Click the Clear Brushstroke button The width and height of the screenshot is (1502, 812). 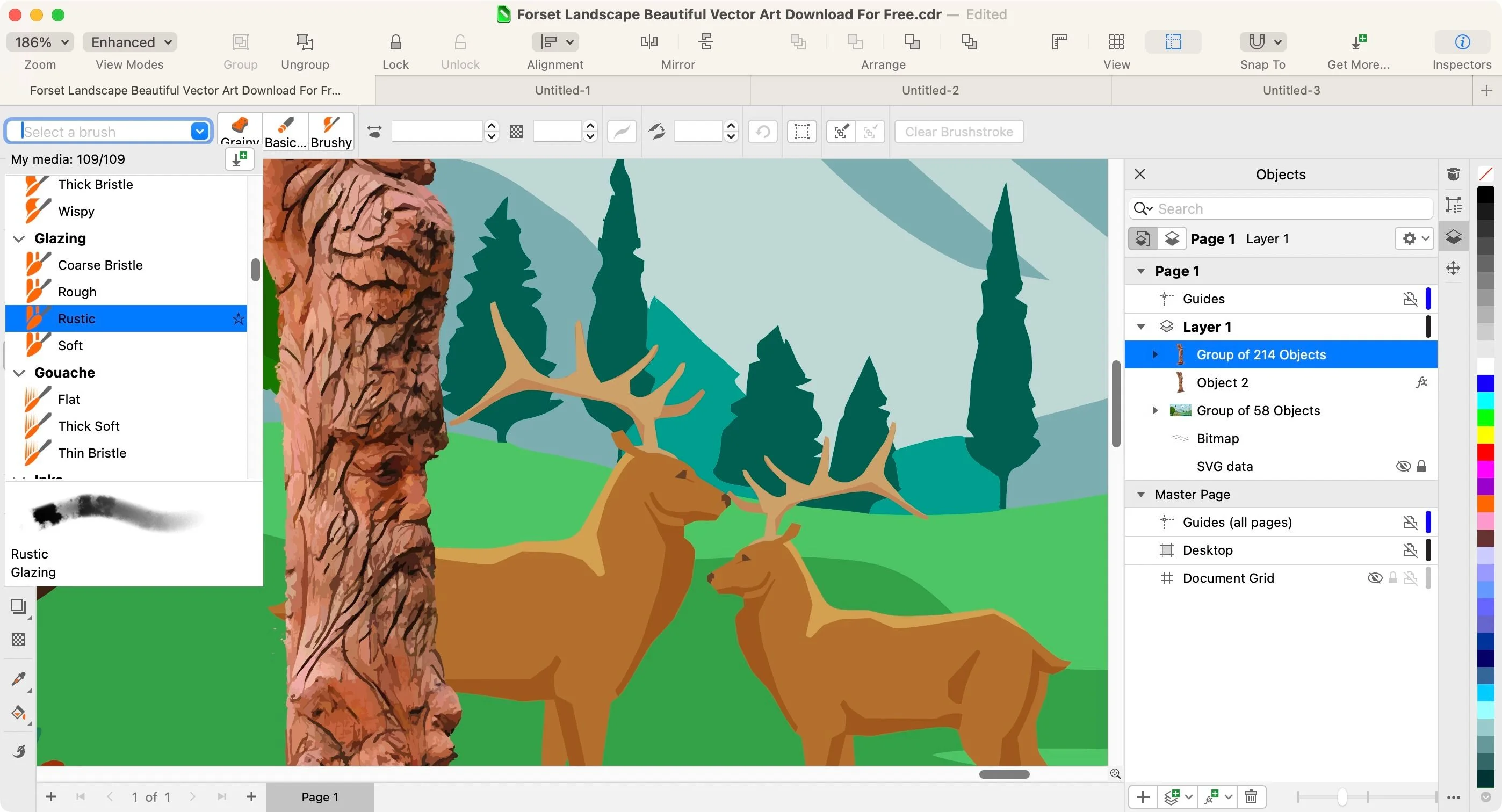pos(958,131)
